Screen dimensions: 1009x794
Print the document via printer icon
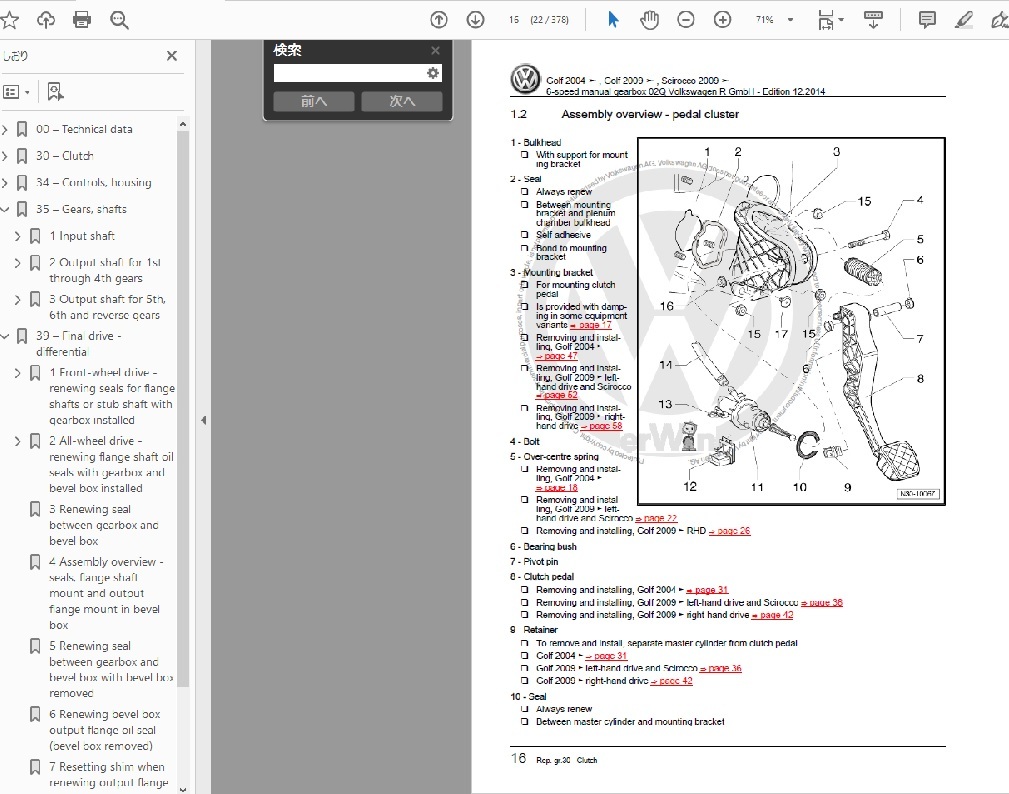click(82, 20)
